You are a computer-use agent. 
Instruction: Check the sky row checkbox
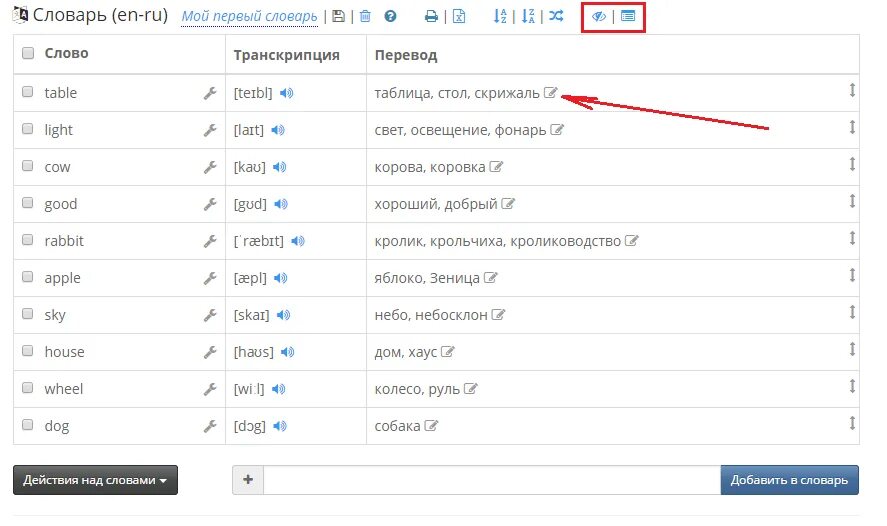[28, 313]
